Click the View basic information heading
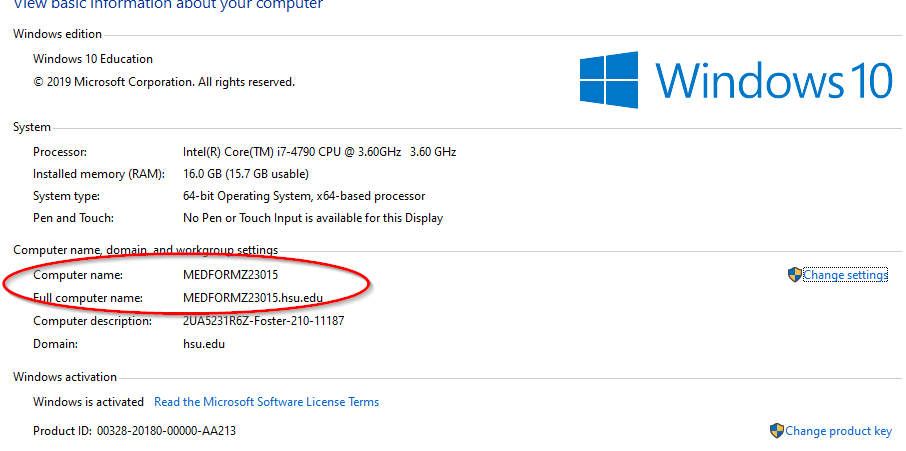906x451 pixels. click(168, 5)
